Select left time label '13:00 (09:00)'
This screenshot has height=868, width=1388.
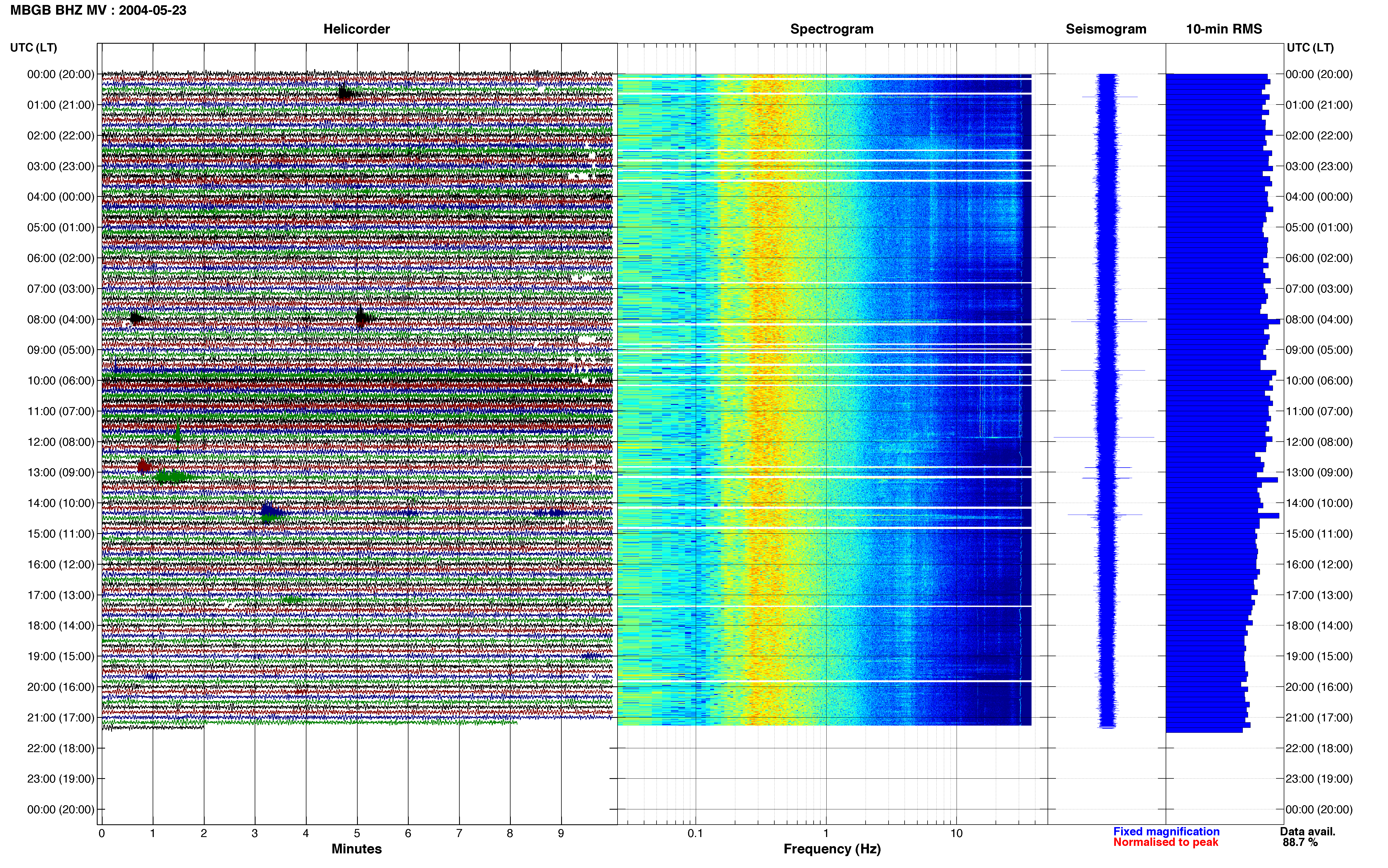click(61, 473)
